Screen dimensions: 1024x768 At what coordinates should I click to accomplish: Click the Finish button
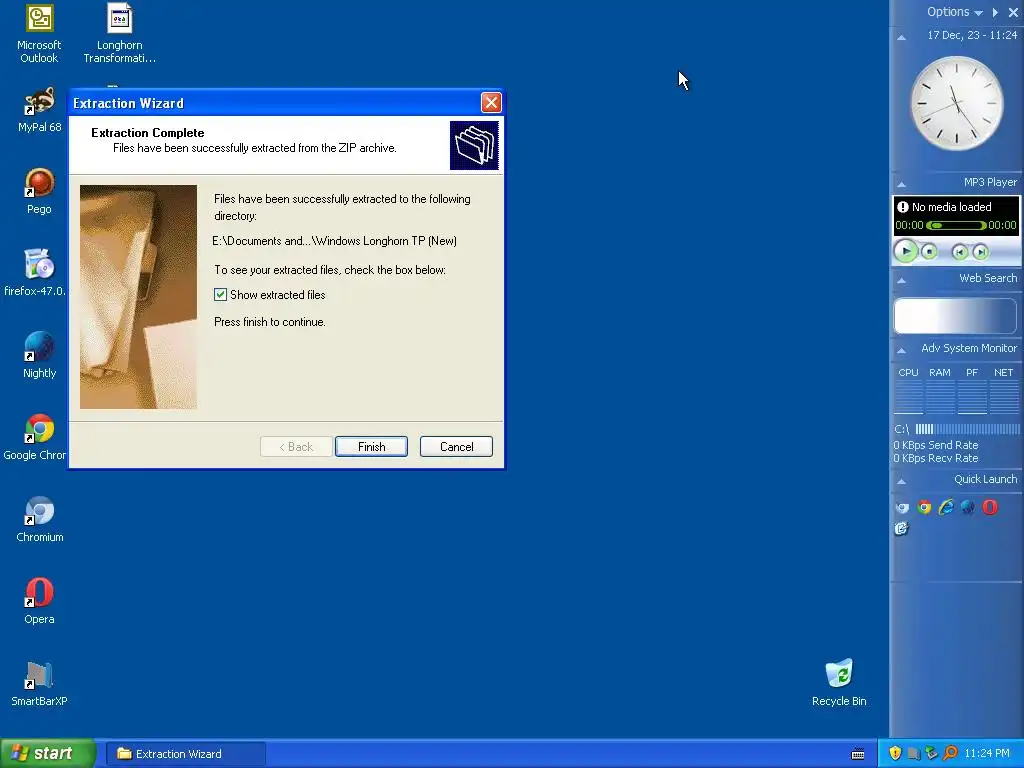coord(371,447)
